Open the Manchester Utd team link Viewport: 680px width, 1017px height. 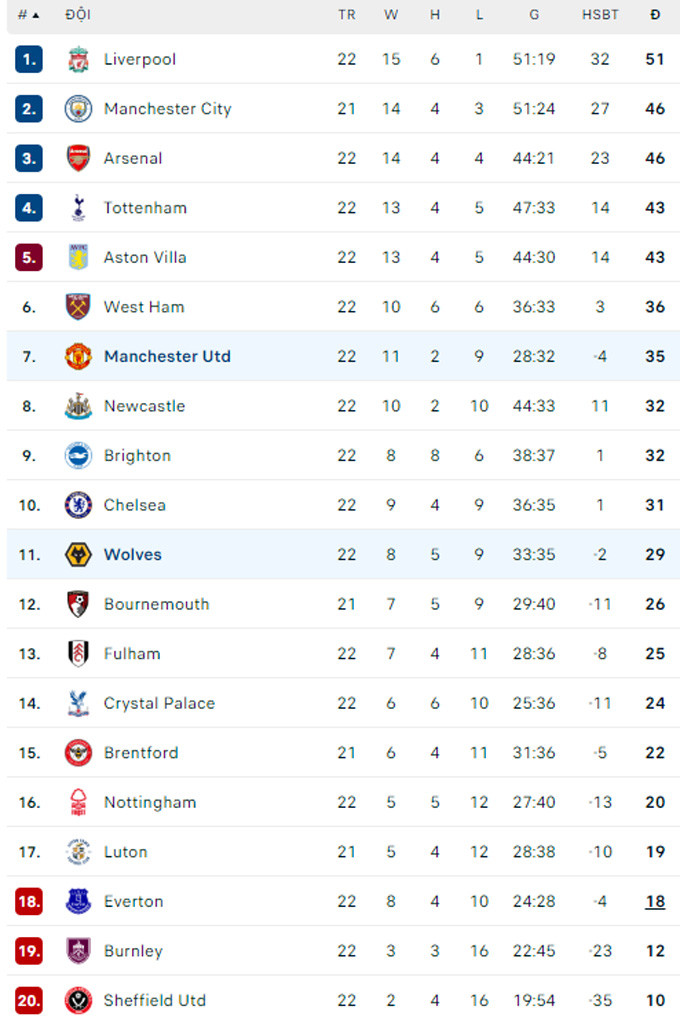click(x=167, y=357)
